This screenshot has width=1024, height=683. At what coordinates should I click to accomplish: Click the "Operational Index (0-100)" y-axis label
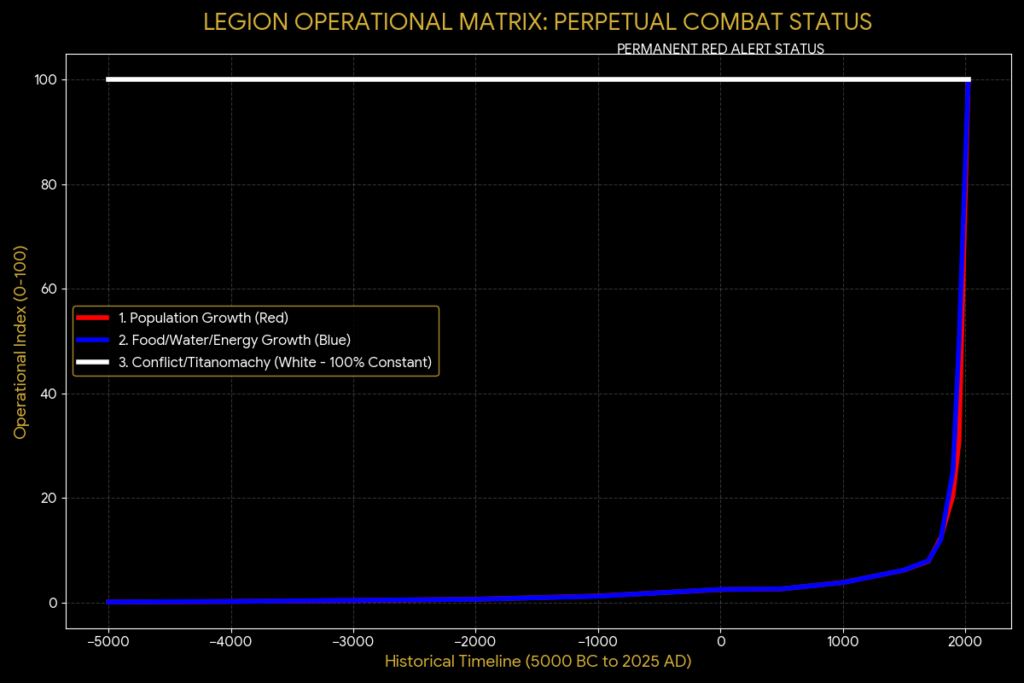[x=20, y=341]
